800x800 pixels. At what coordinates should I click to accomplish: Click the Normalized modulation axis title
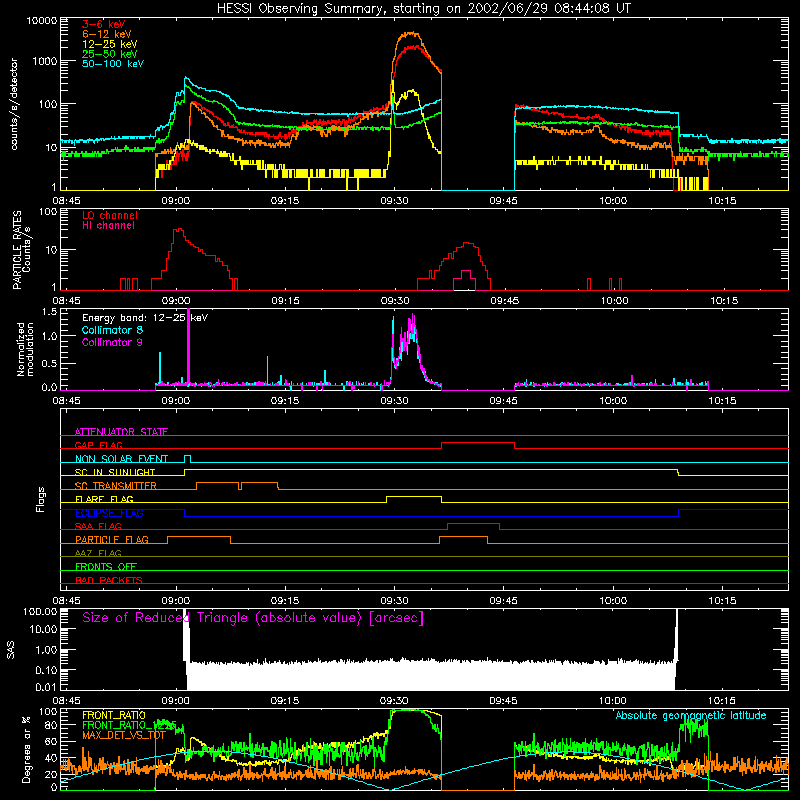tap(24, 349)
